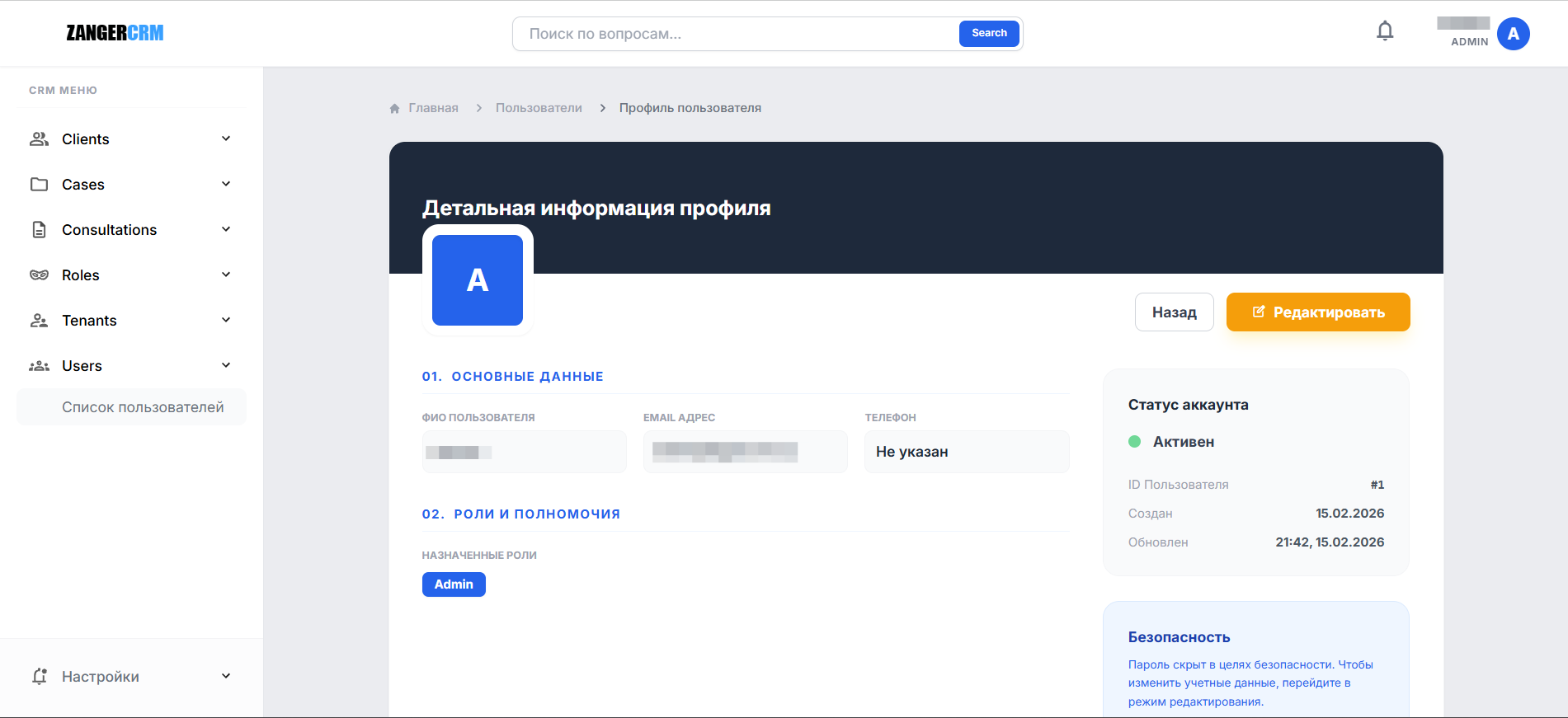Screen dimensions: 1568x718
Task: Expand the Roles chevron
Action: [226, 275]
